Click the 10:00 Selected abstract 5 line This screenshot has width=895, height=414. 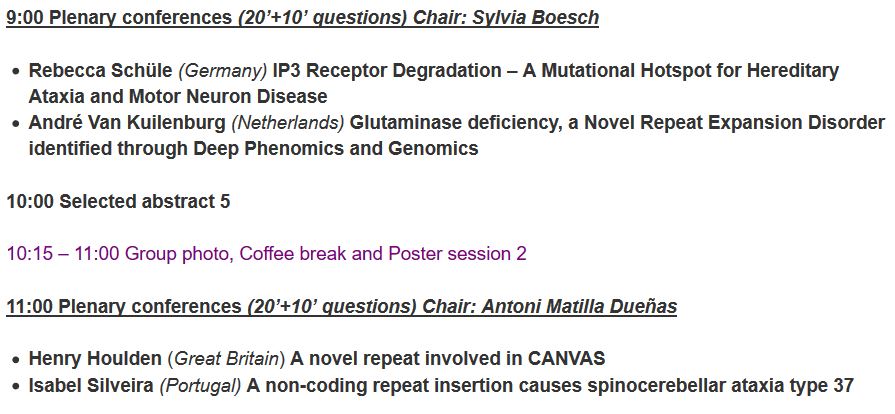(x=118, y=201)
